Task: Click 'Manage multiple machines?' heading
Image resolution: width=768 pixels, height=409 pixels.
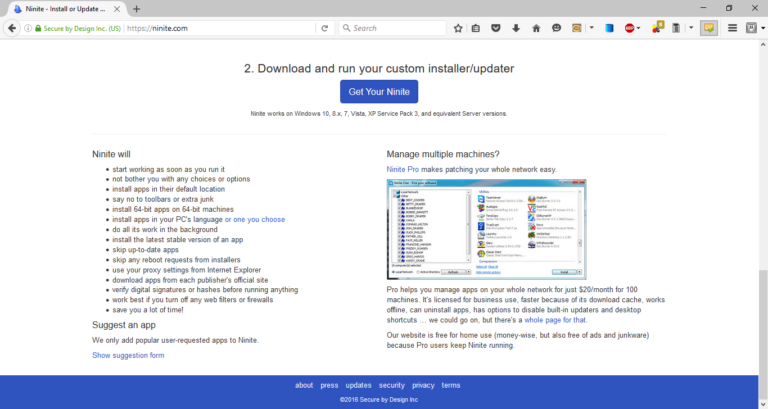Action: coord(443,154)
